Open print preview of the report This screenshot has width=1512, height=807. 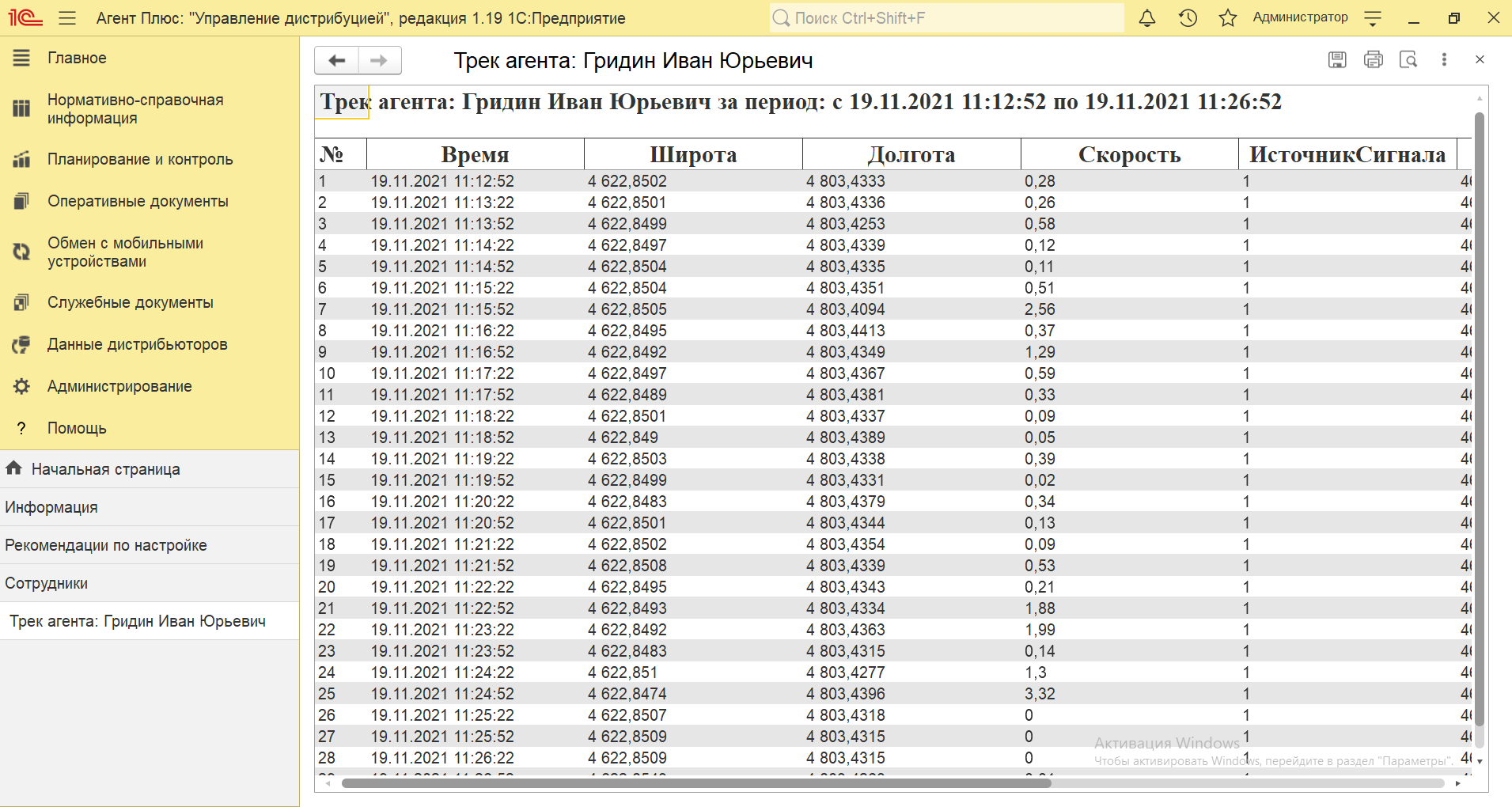(1408, 59)
